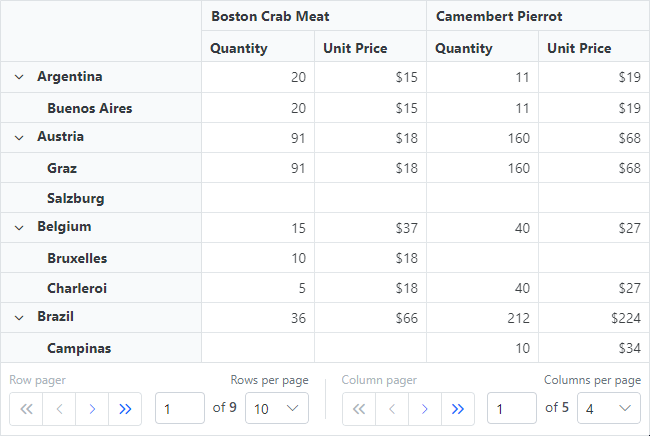650x436 pixels.
Task: Jump to last column page
Action: tap(458, 408)
